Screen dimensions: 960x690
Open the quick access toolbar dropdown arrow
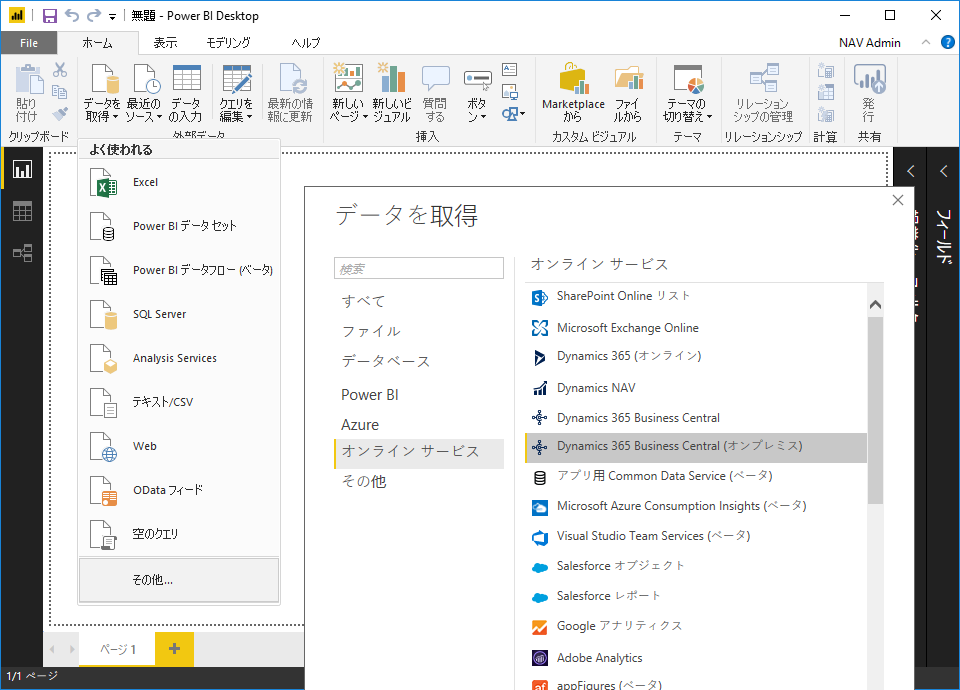tap(112, 17)
